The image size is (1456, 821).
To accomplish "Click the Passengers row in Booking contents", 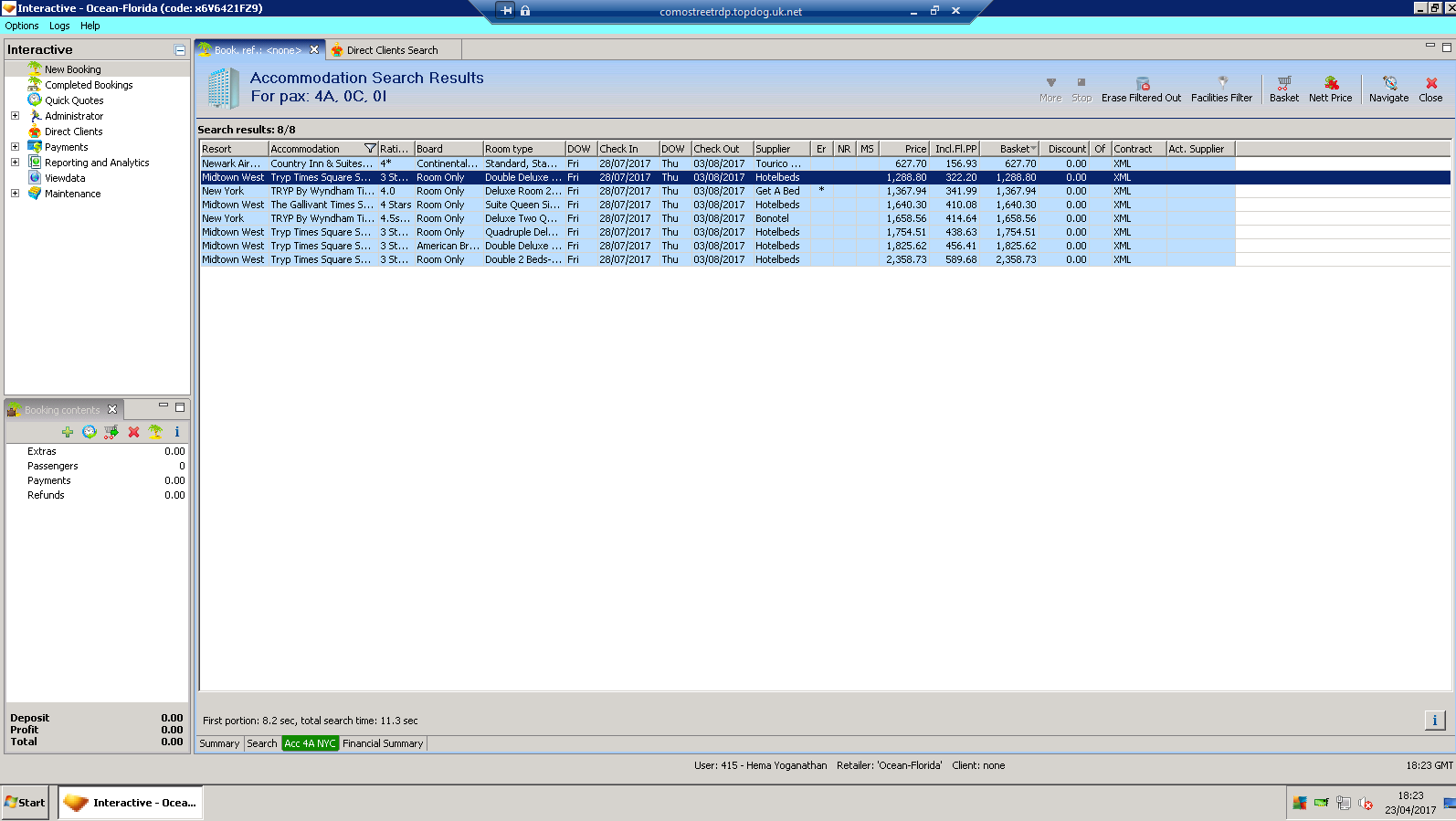I will tap(97, 466).
